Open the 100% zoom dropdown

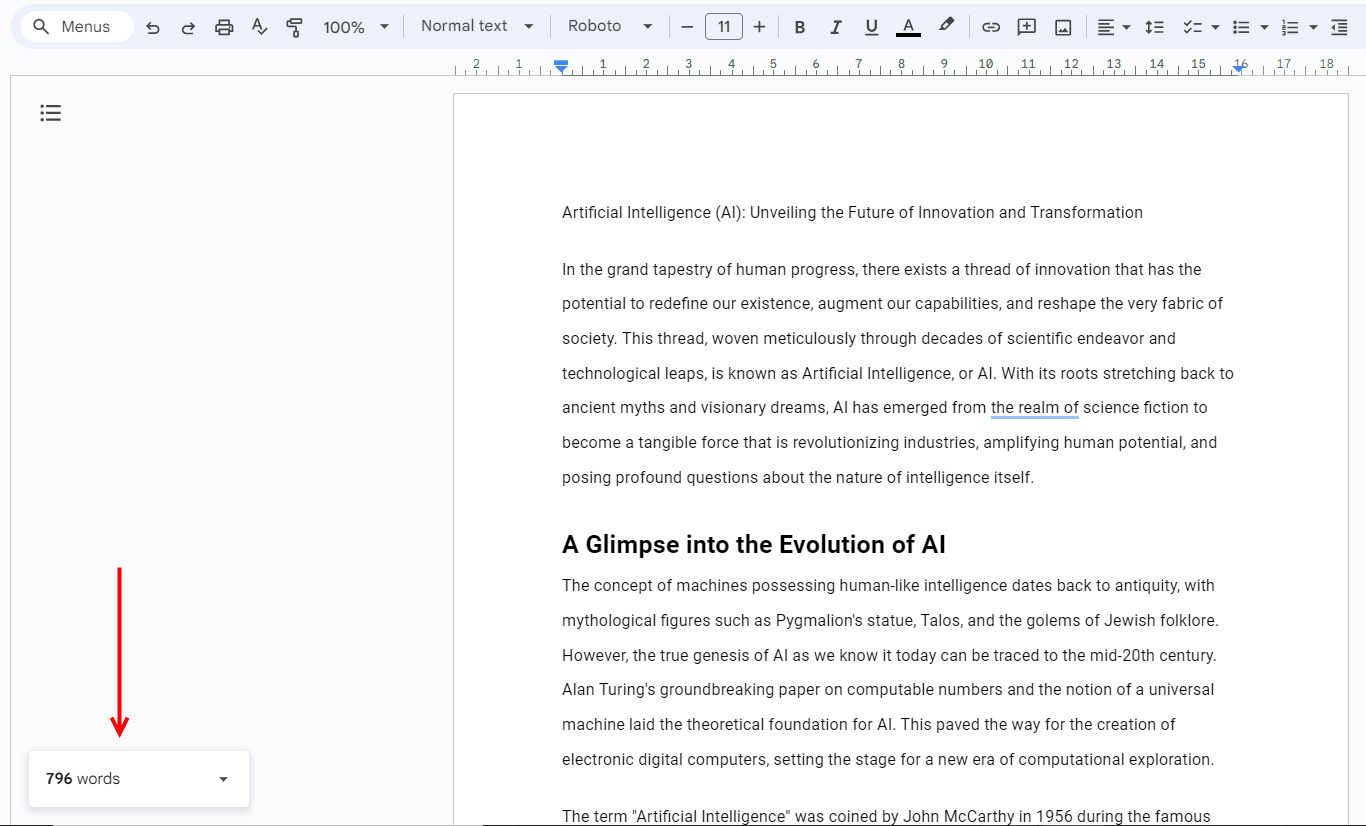click(x=356, y=27)
